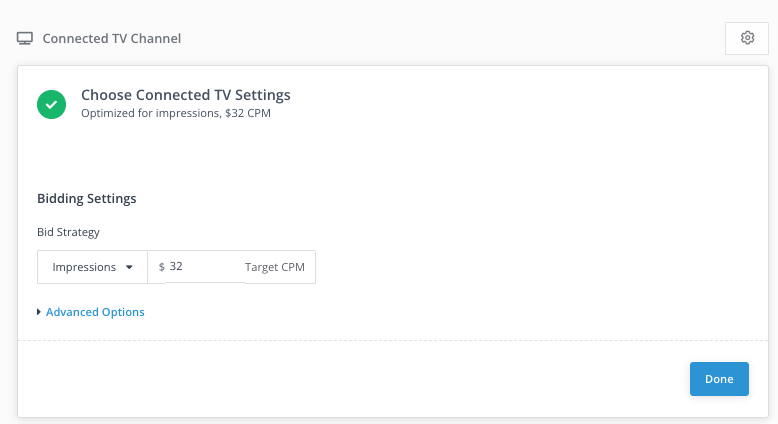Click the word Impressions in the selector
Image resolution: width=778 pixels, height=424 pixels.
(x=85, y=267)
